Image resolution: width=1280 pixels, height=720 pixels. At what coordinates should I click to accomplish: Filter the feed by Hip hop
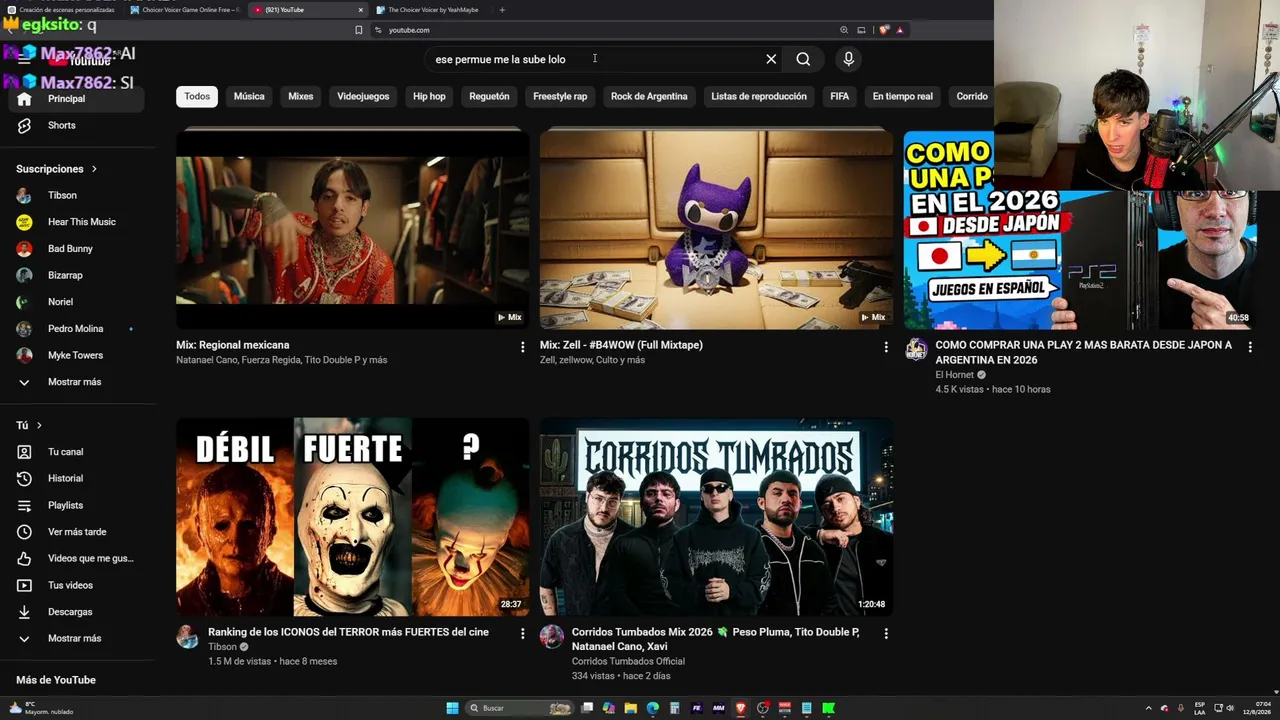(429, 96)
